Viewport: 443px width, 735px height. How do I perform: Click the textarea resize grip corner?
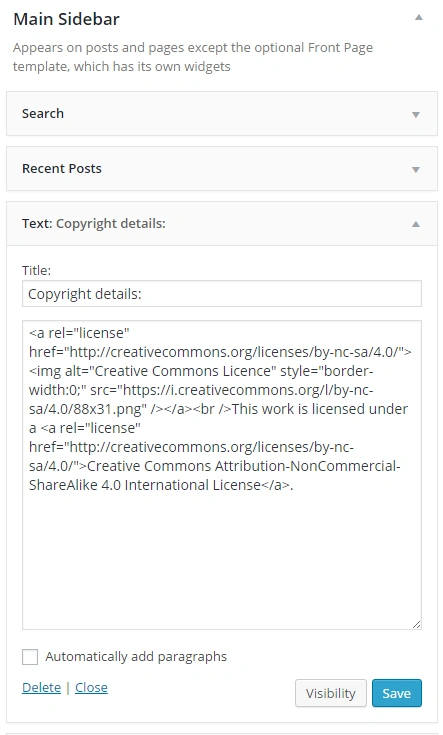click(x=416, y=624)
